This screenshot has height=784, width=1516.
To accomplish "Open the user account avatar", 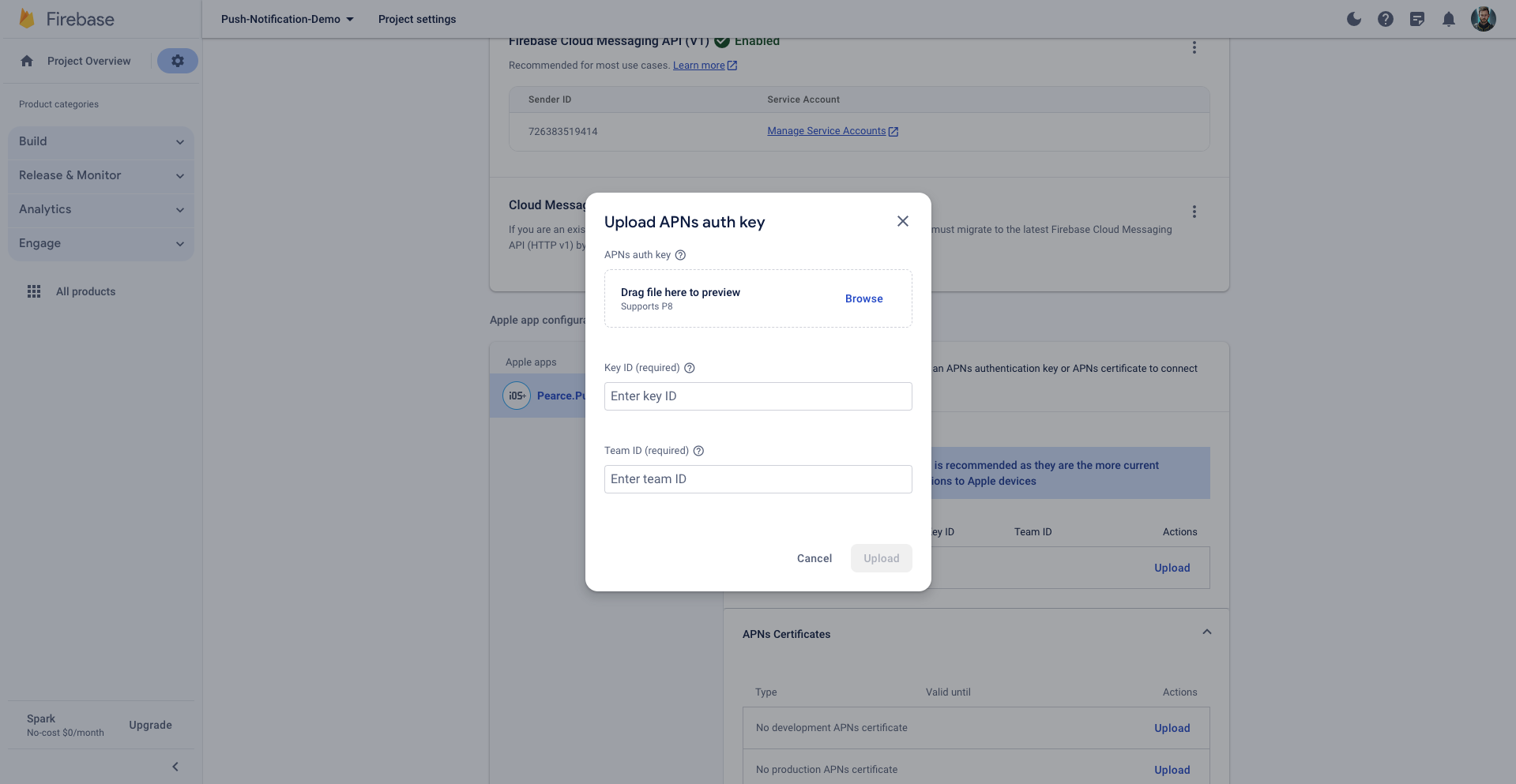I will click(1484, 19).
